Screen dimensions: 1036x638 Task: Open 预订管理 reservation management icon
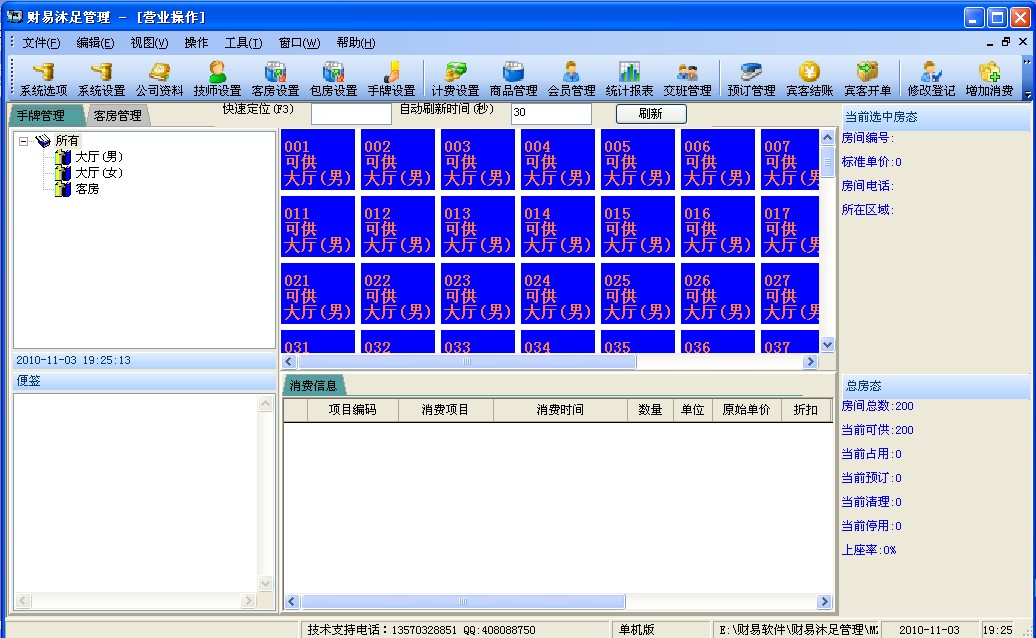point(751,79)
